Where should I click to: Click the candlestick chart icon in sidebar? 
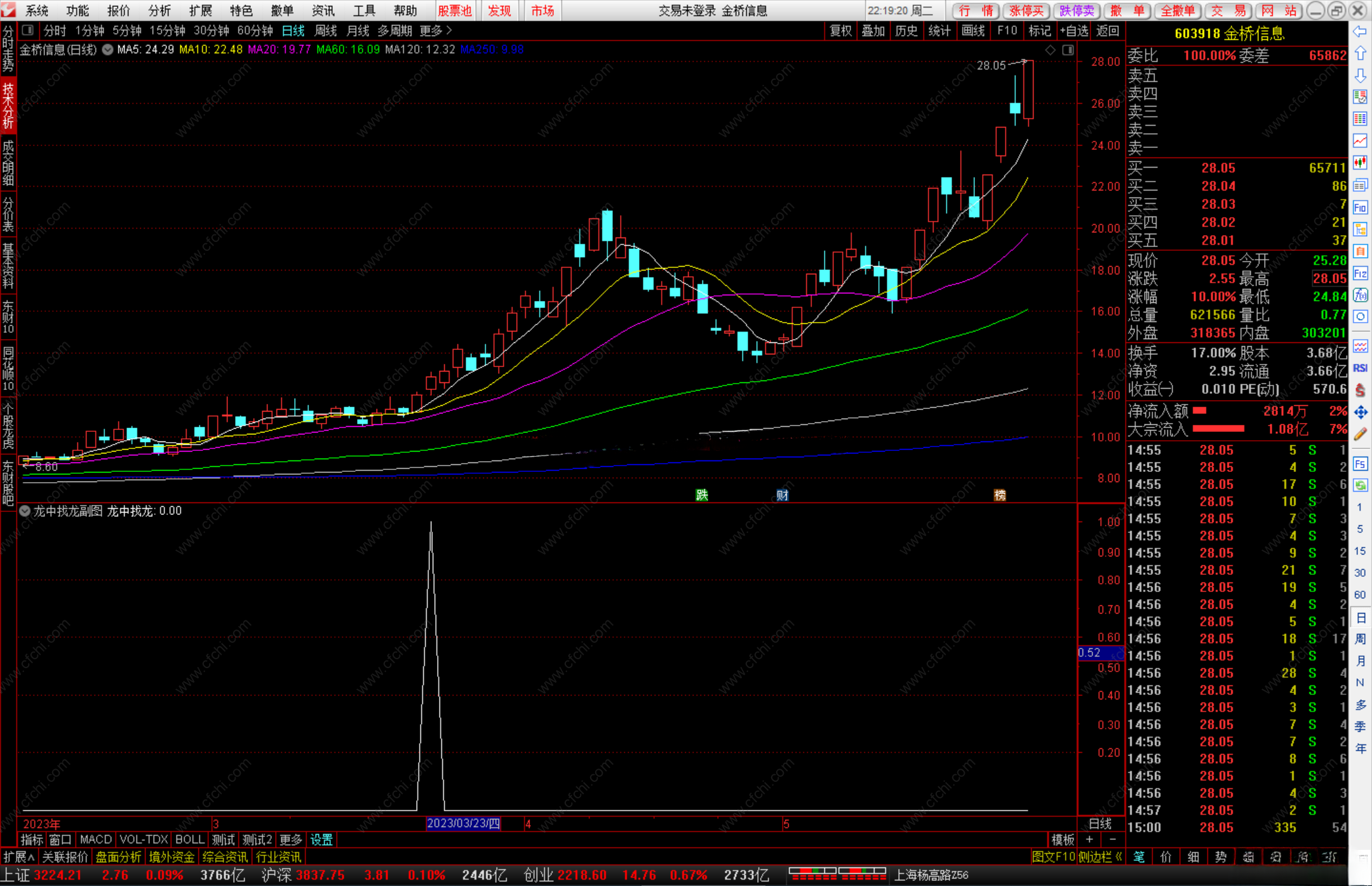tap(1360, 163)
